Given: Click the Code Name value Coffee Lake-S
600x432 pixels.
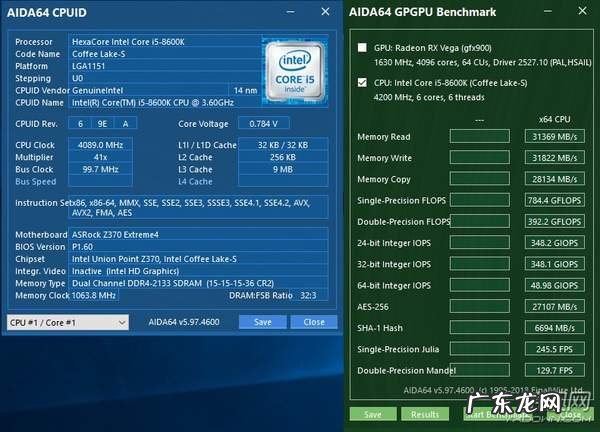Looking at the screenshot, I should click(165, 54).
